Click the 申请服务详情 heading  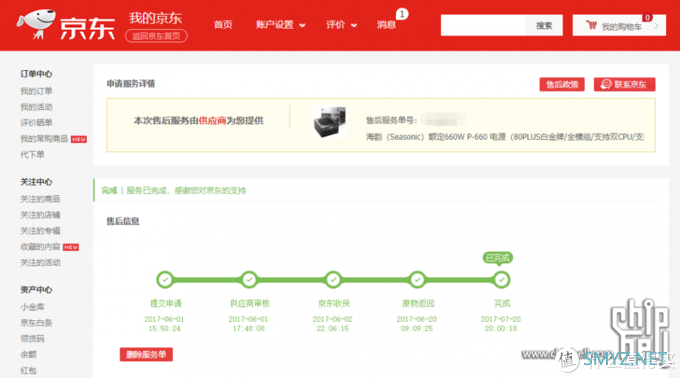coord(131,84)
